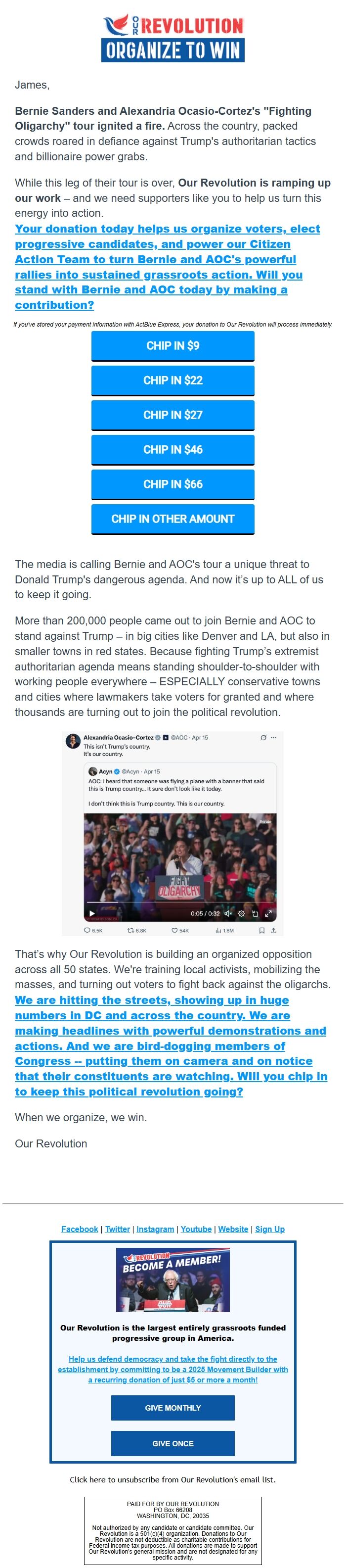
Task: Mute the video using the volume icon
Action: [228, 913]
